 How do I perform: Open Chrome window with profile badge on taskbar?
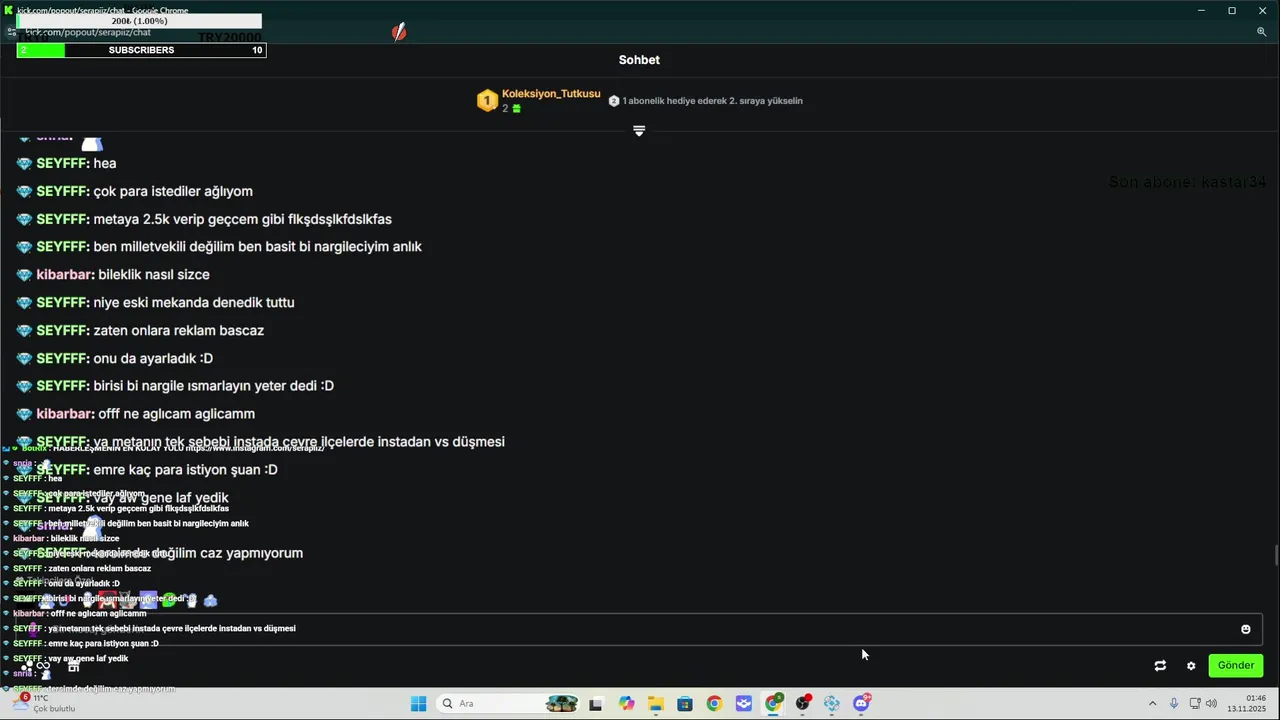774,704
